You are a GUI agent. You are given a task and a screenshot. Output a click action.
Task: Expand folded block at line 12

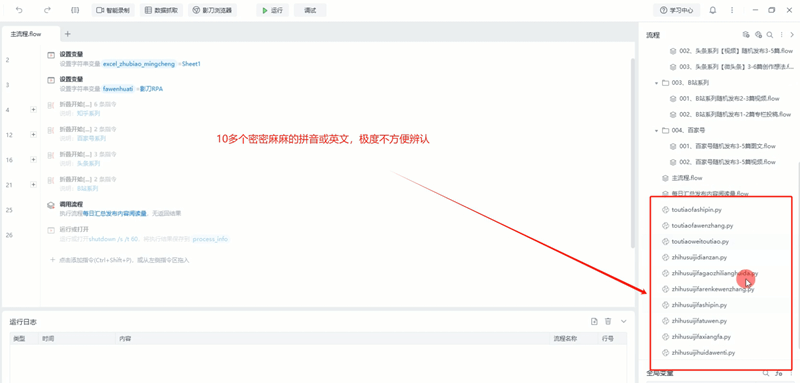pyautogui.click(x=33, y=134)
